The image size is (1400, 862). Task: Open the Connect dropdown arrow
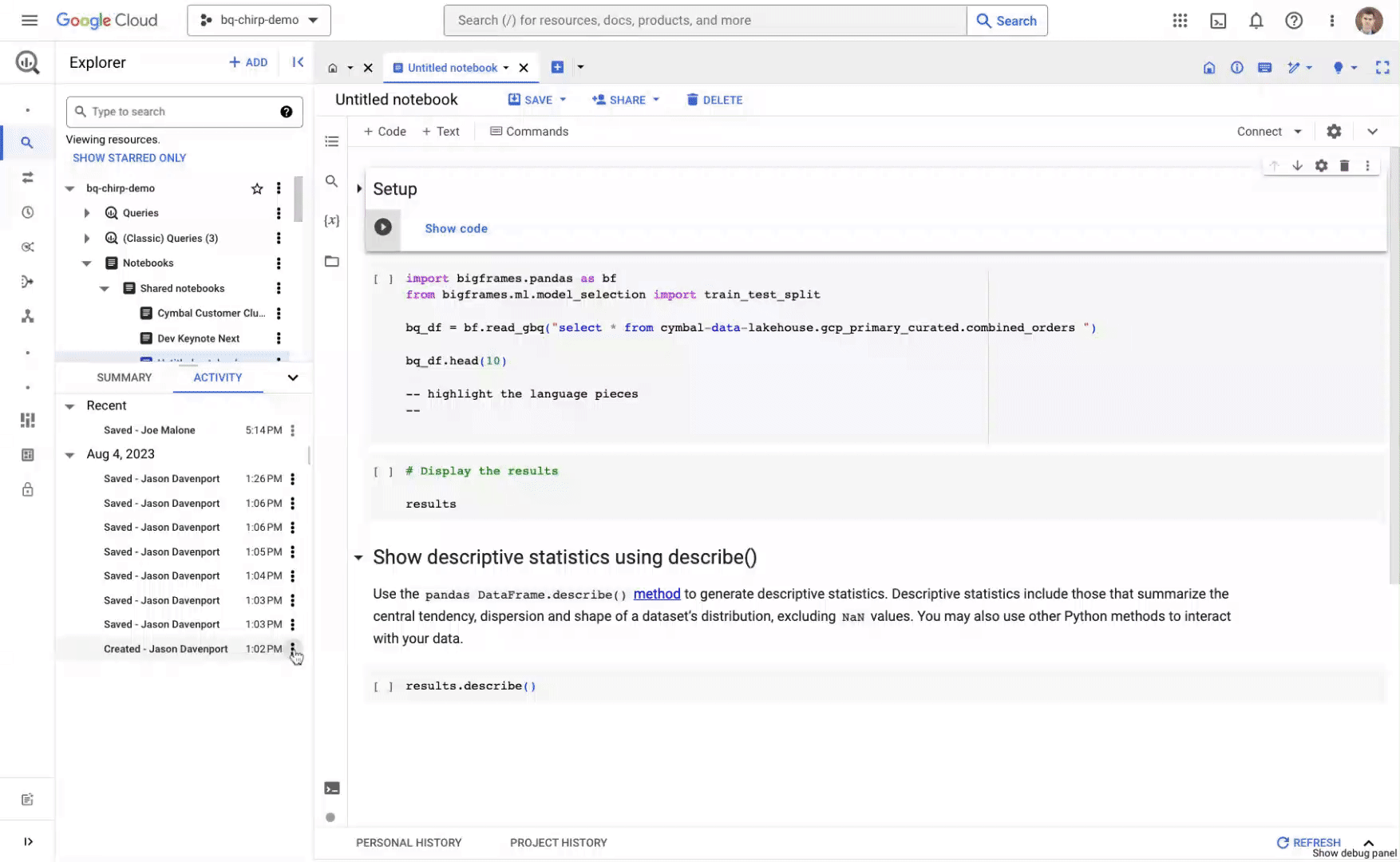(x=1298, y=132)
